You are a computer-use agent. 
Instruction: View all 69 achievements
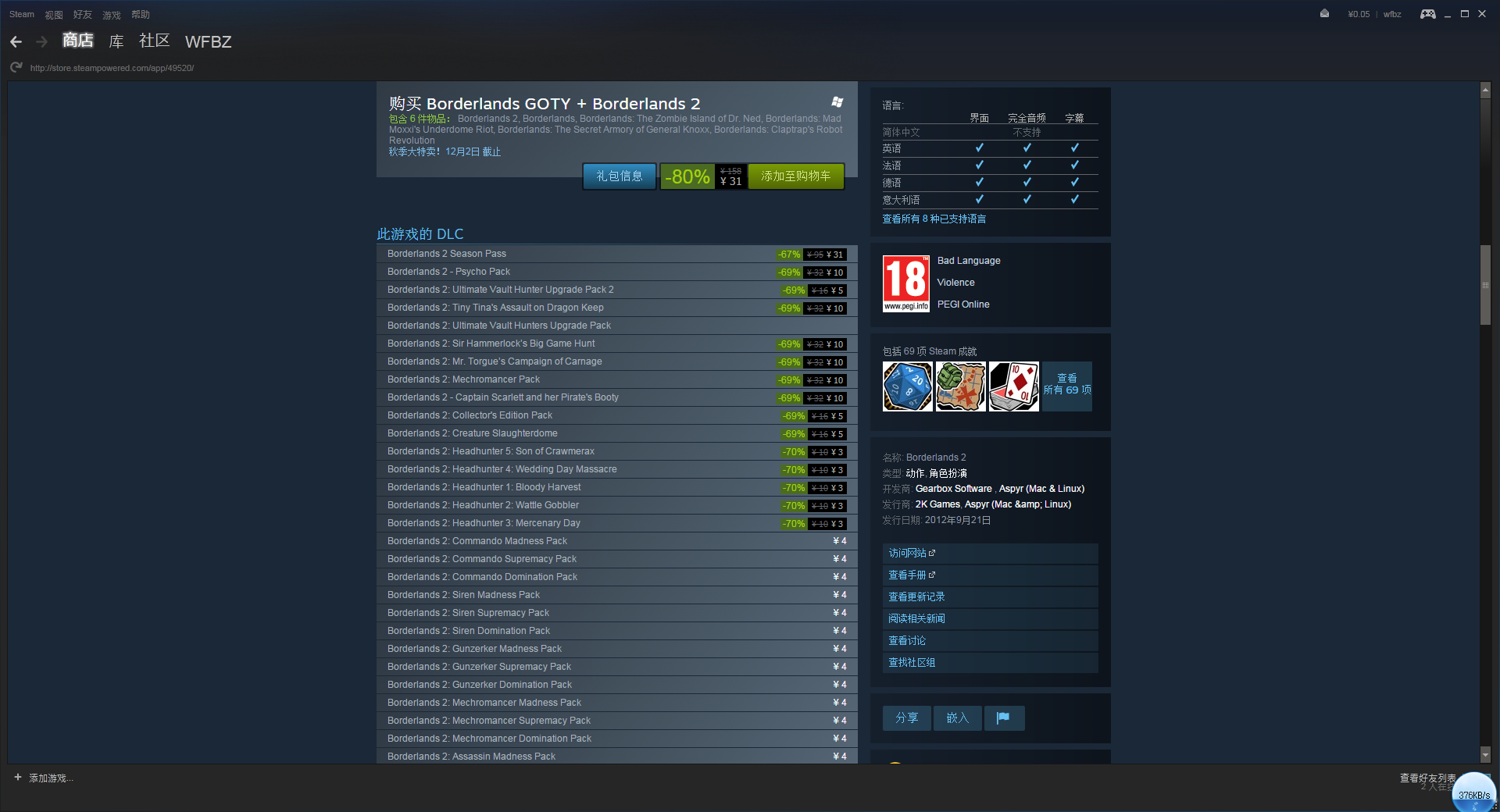[x=1067, y=386]
